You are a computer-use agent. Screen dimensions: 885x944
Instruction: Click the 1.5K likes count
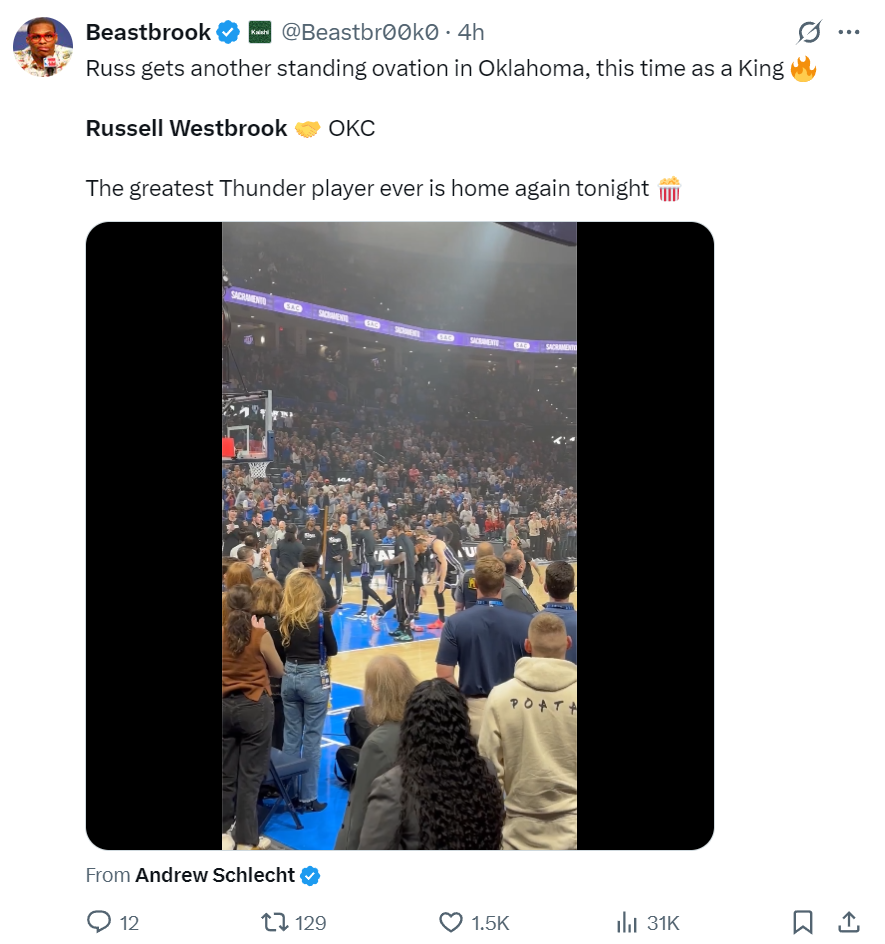490,923
